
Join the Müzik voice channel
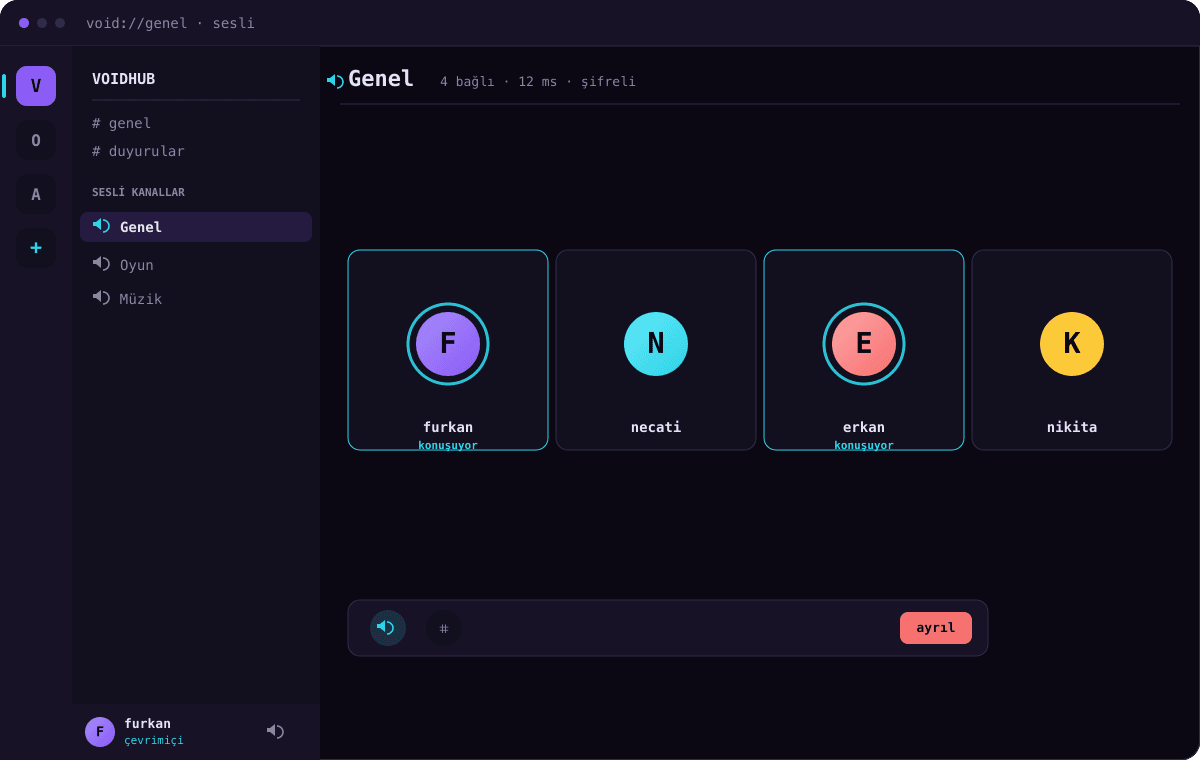click(x=196, y=299)
